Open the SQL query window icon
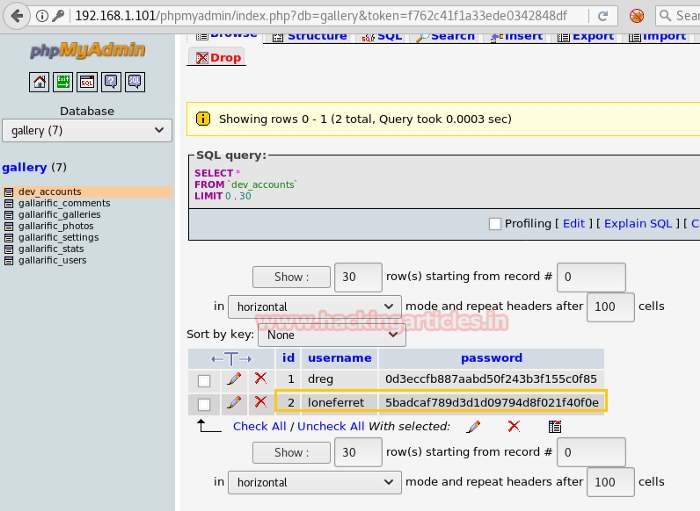Screen dimensions: 700x511 (87, 82)
